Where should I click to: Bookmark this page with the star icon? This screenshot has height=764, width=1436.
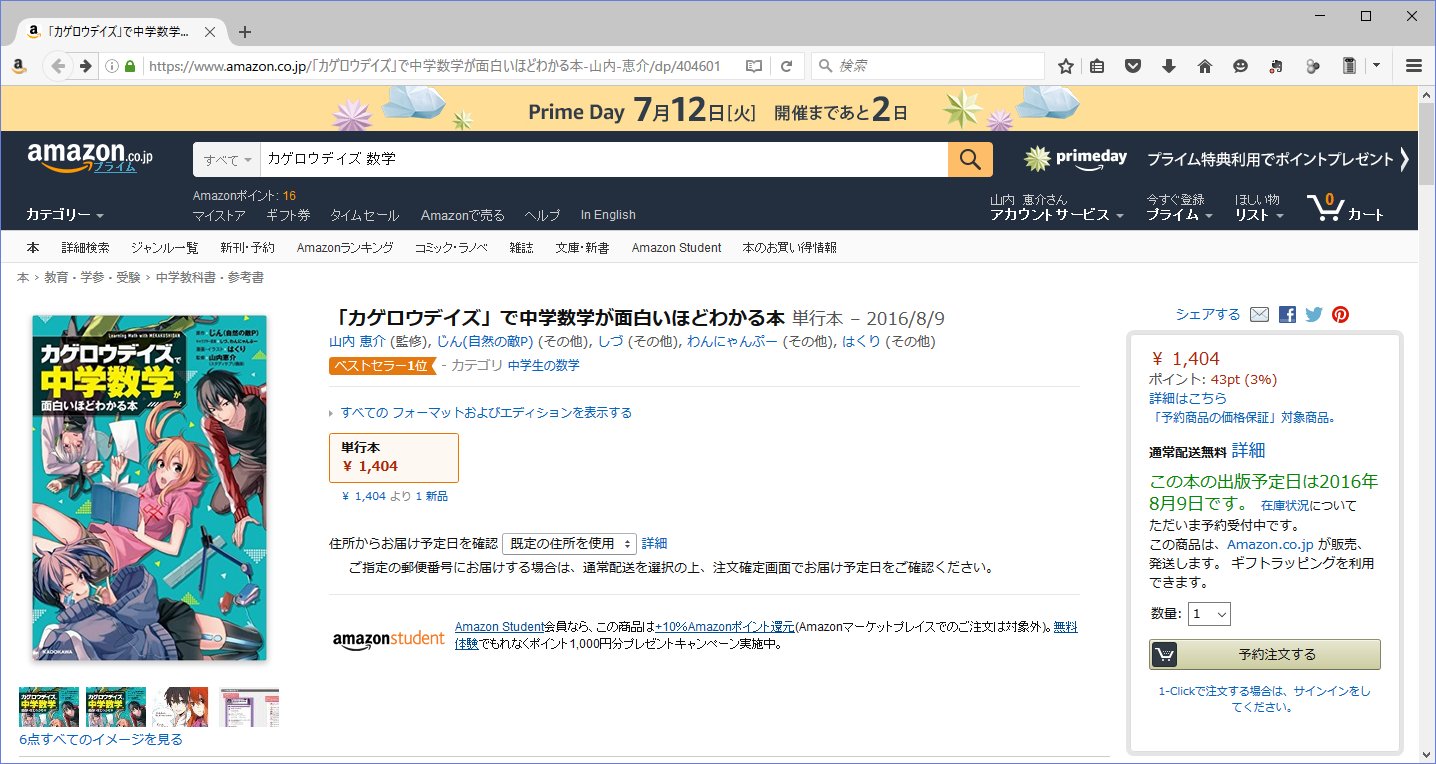[1066, 66]
